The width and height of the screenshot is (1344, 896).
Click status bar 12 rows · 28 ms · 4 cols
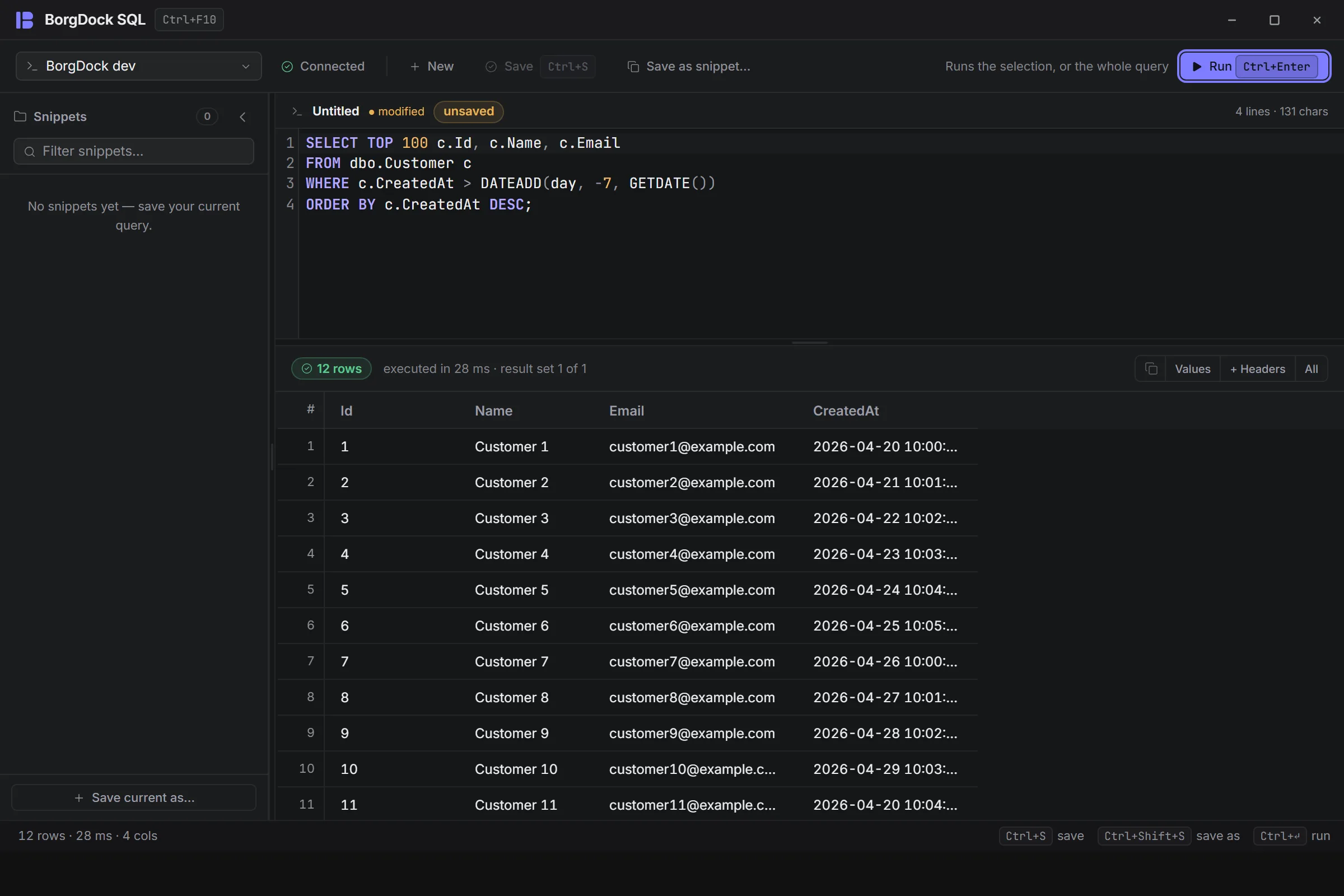87,836
